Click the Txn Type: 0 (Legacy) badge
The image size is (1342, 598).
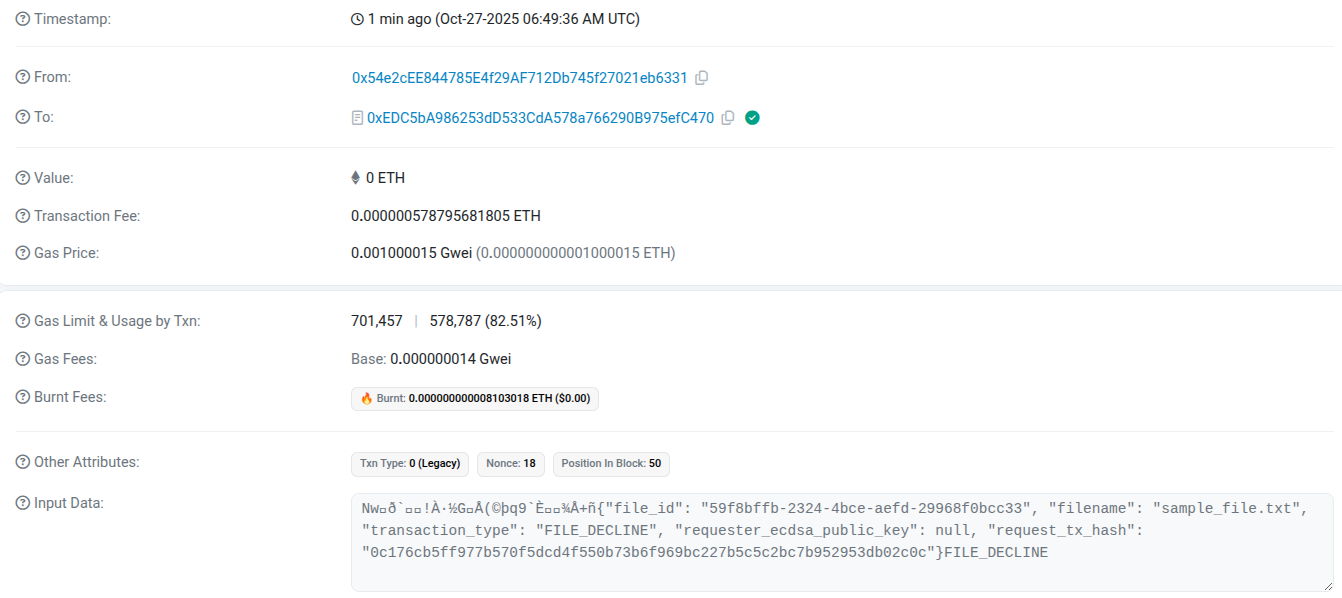410,464
